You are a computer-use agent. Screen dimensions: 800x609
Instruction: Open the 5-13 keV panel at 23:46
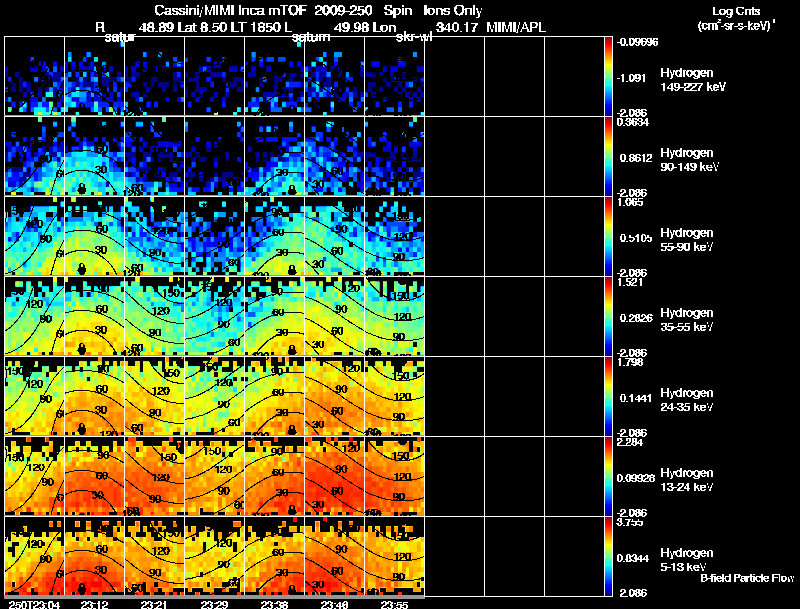pyautogui.click(x=334, y=556)
